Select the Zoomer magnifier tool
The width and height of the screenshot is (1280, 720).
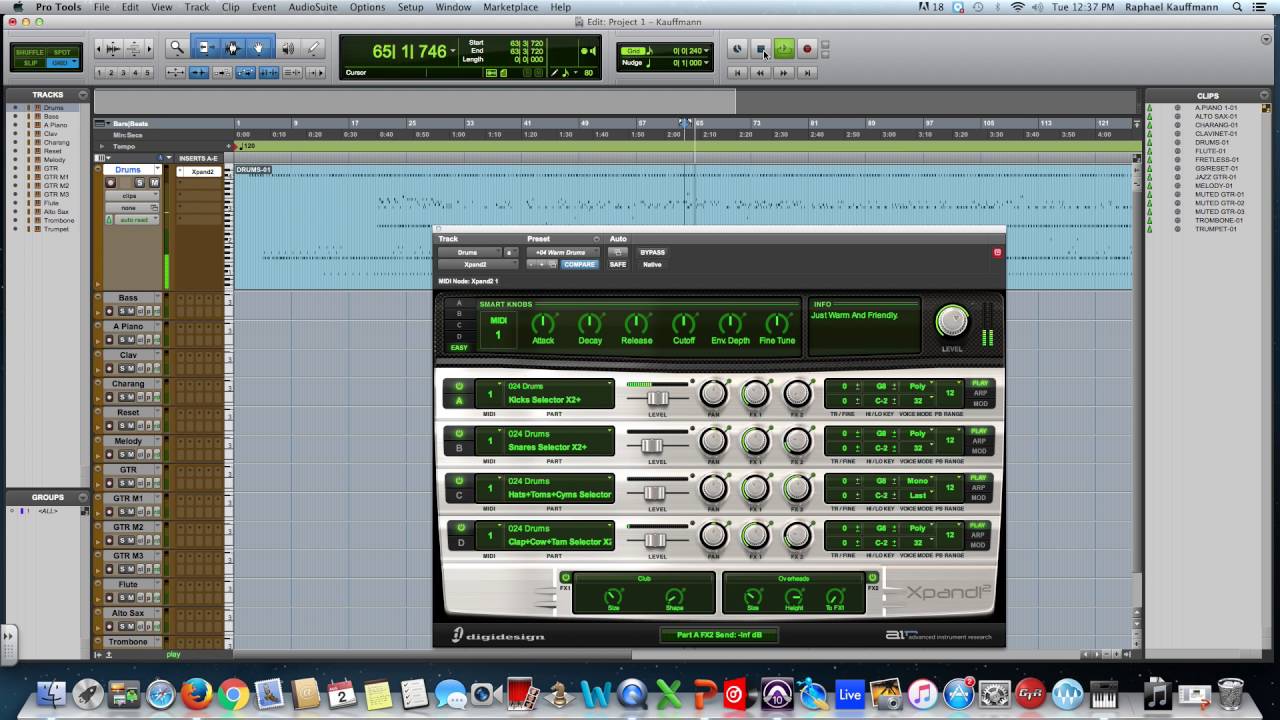[177, 48]
